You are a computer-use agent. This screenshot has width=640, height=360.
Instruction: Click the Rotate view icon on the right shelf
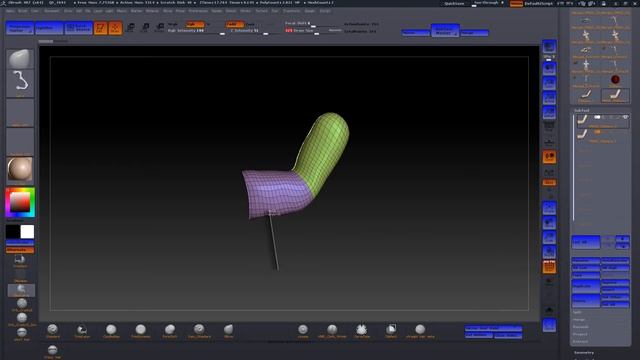point(549,252)
